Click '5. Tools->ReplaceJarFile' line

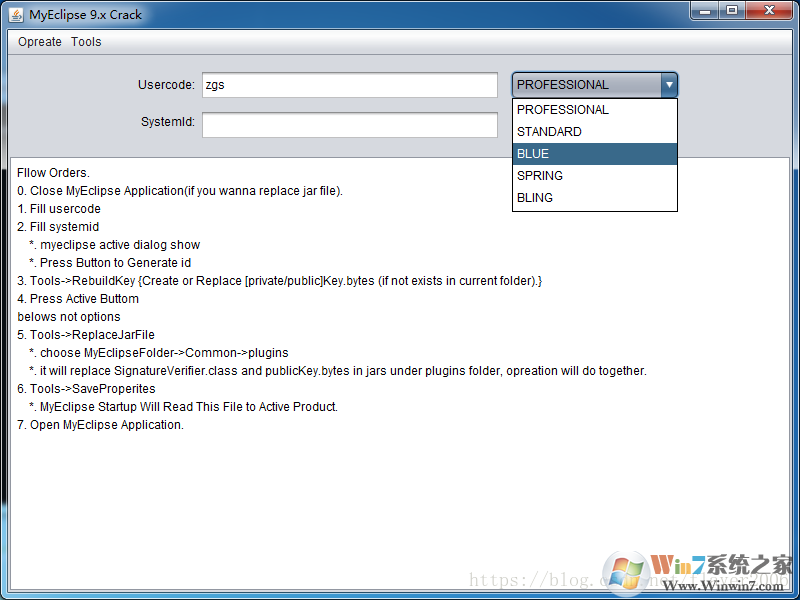pos(86,335)
